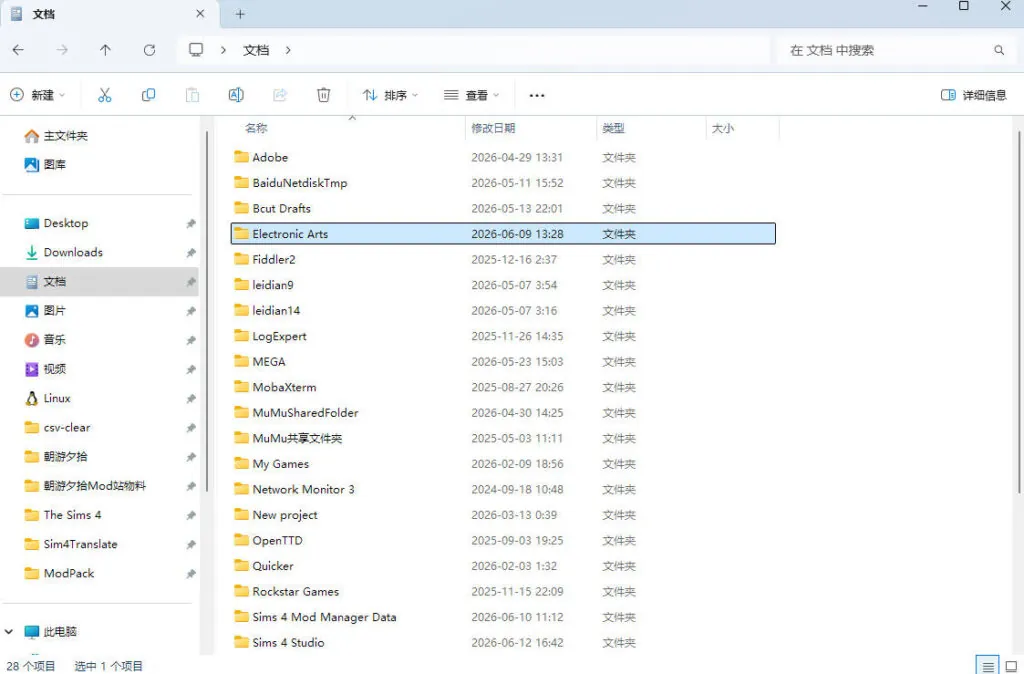
Task: Open 朝游夕拾Mod站物料 in navigation pane
Action: (85, 486)
